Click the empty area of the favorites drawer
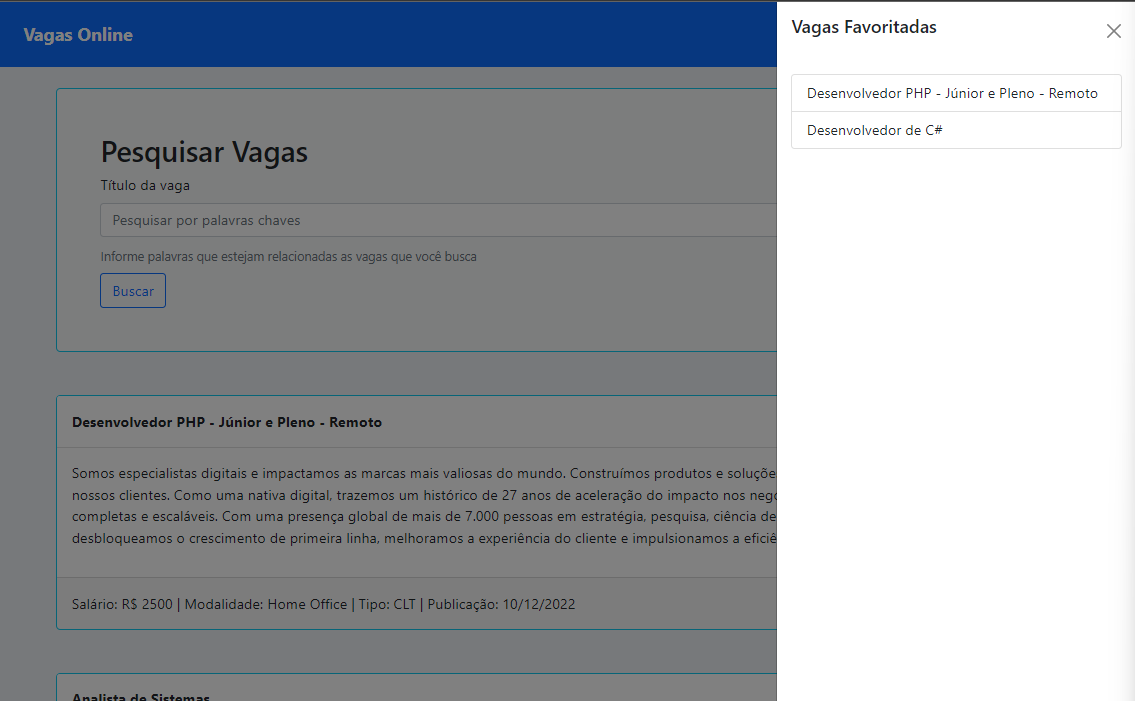Viewport: 1135px width, 701px height. 956,400
